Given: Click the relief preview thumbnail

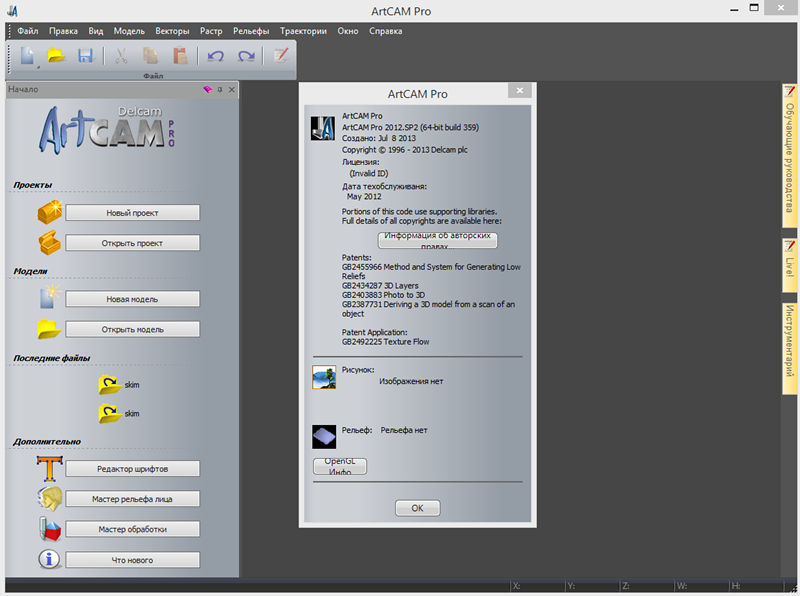Looking at the screenshot, I should point(324,437).
